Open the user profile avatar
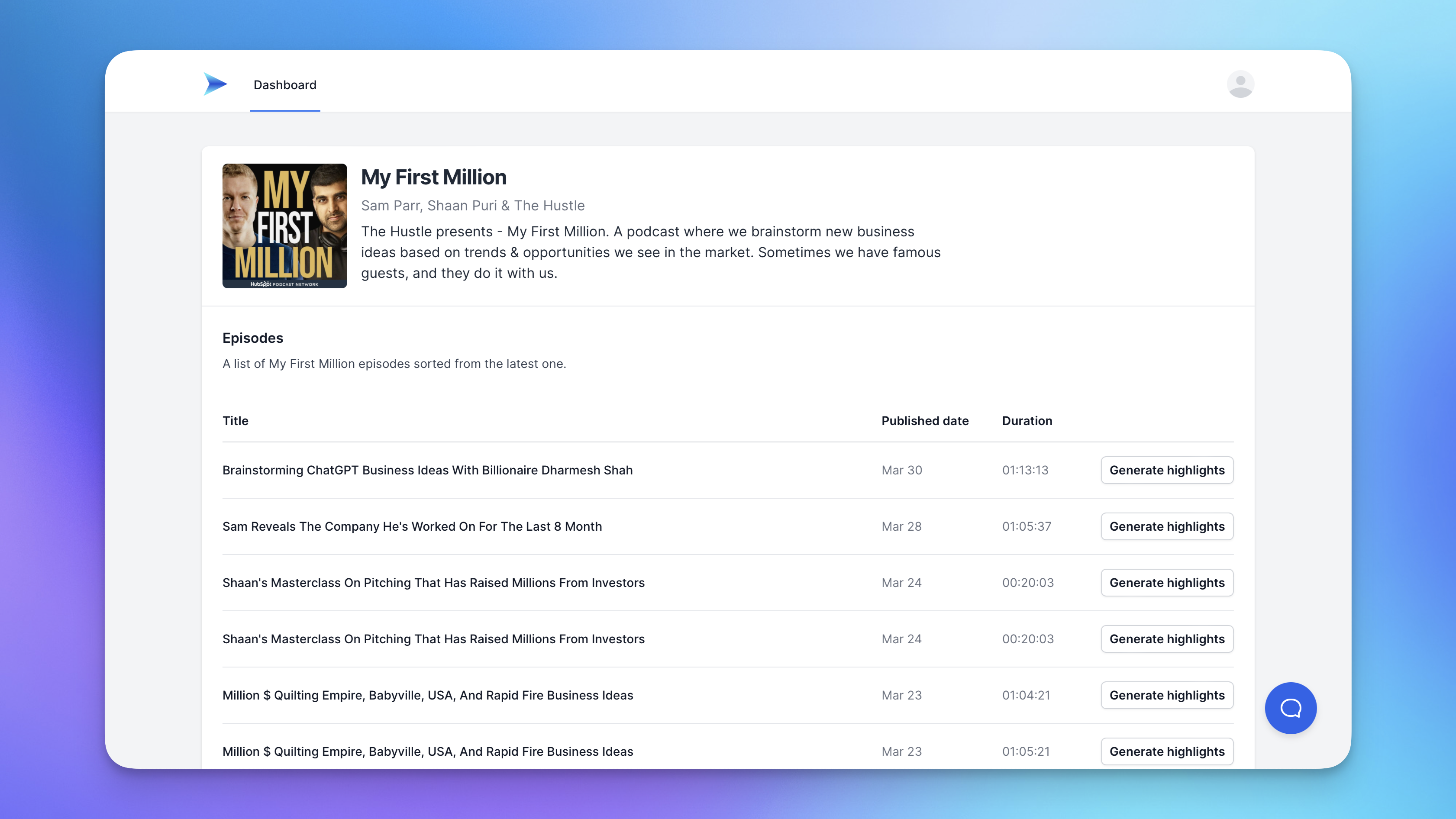This screenshot has height=819, width=1456. (x=1240, y=84)
